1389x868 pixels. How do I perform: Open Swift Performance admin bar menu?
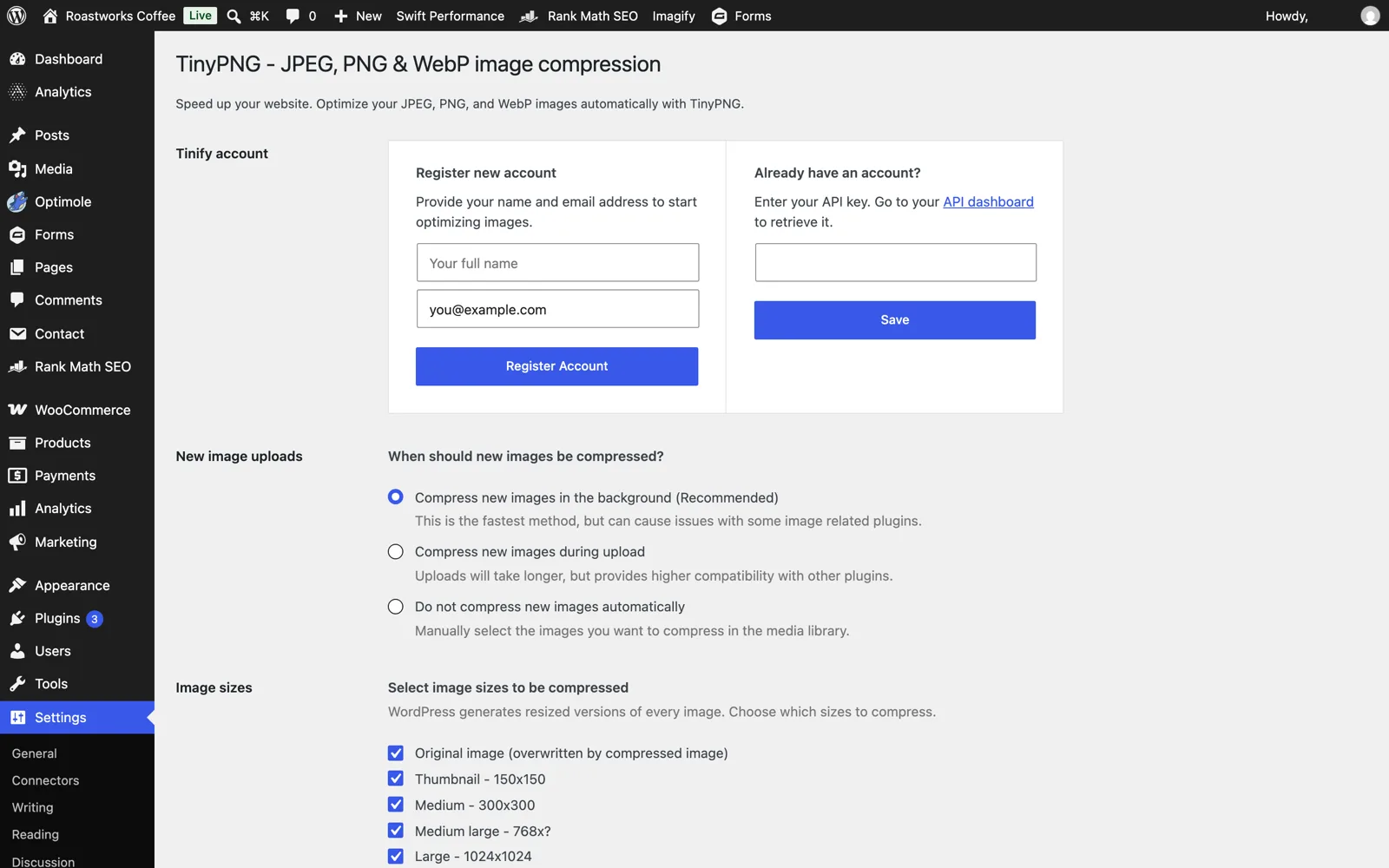[x=450, y=16]
